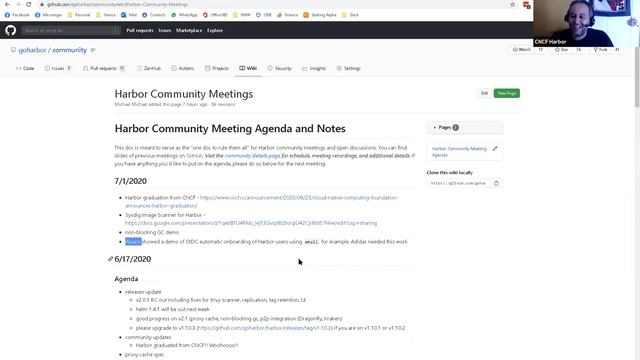Open Pull requests in the GitHub header

pos(140,30)
